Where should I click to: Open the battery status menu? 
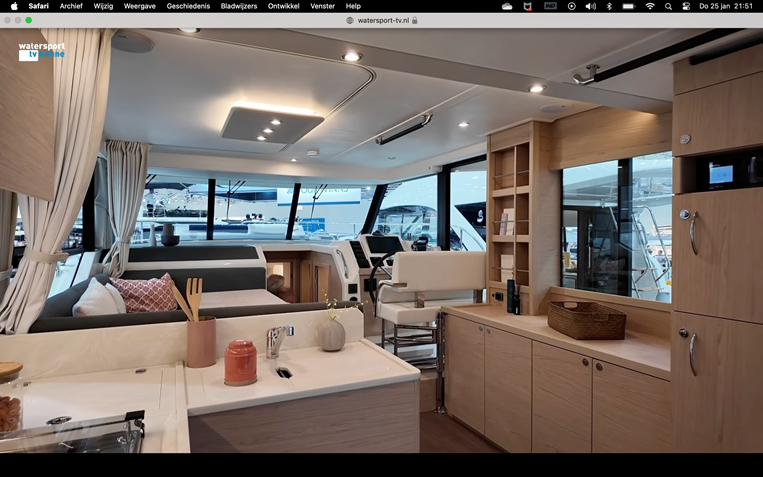click(628, 6)
